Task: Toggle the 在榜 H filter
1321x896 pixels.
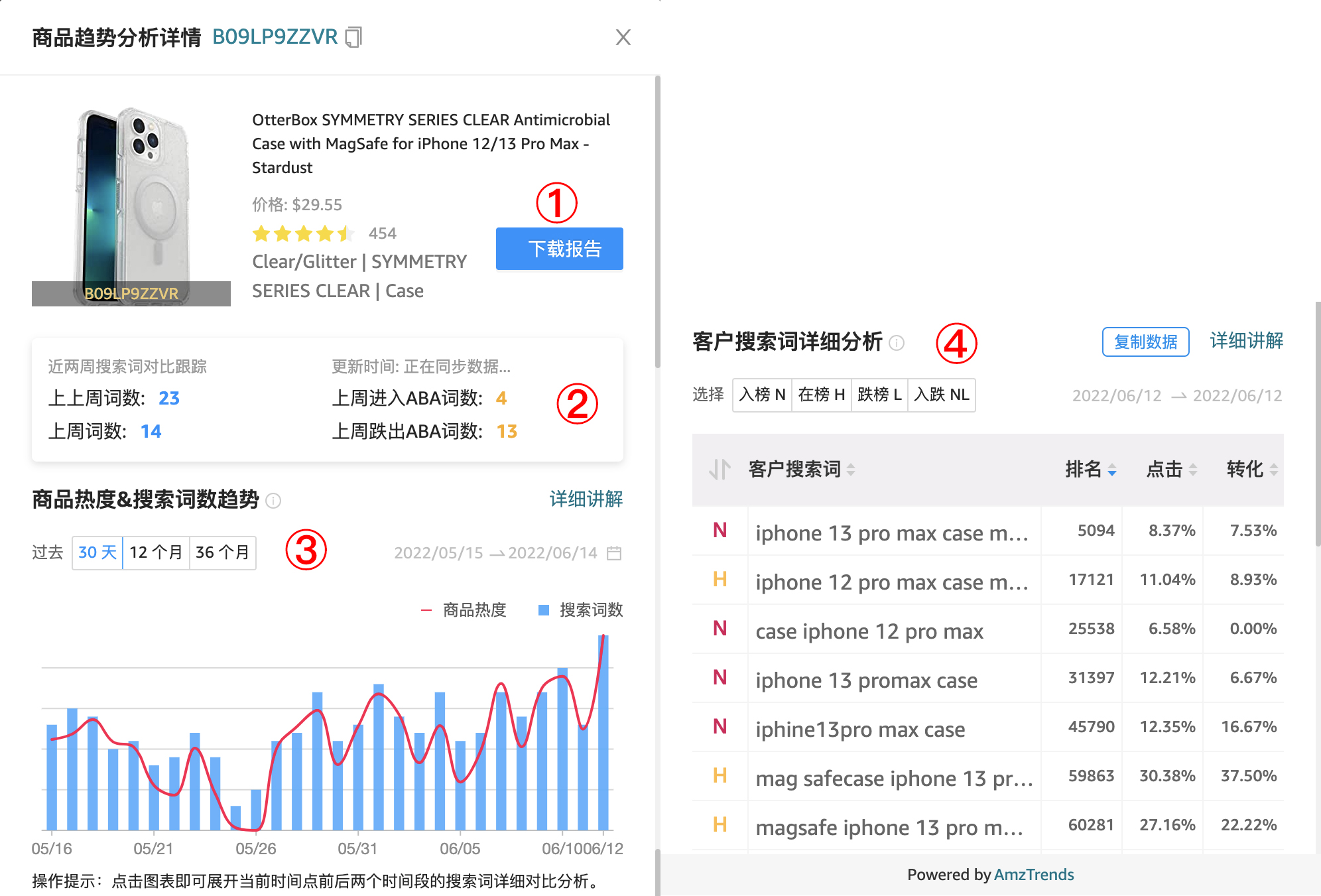Action: [820, 395]
